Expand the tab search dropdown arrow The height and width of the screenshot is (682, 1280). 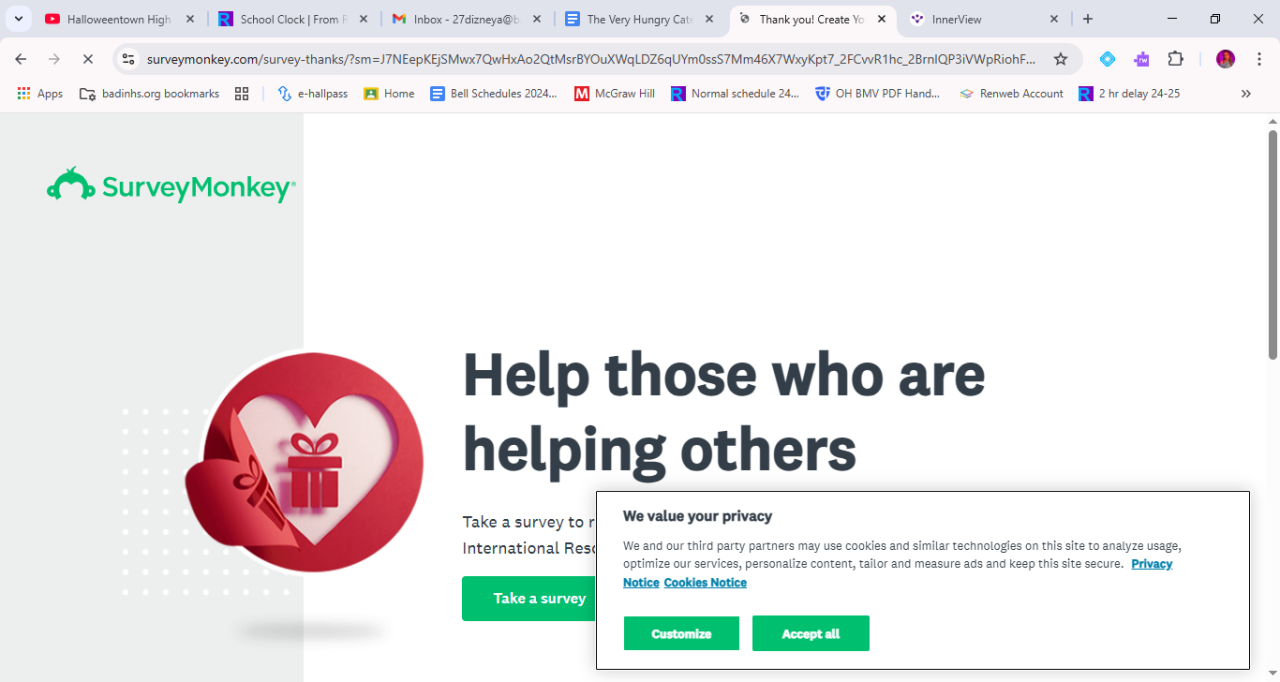click(x=18, y=19)
